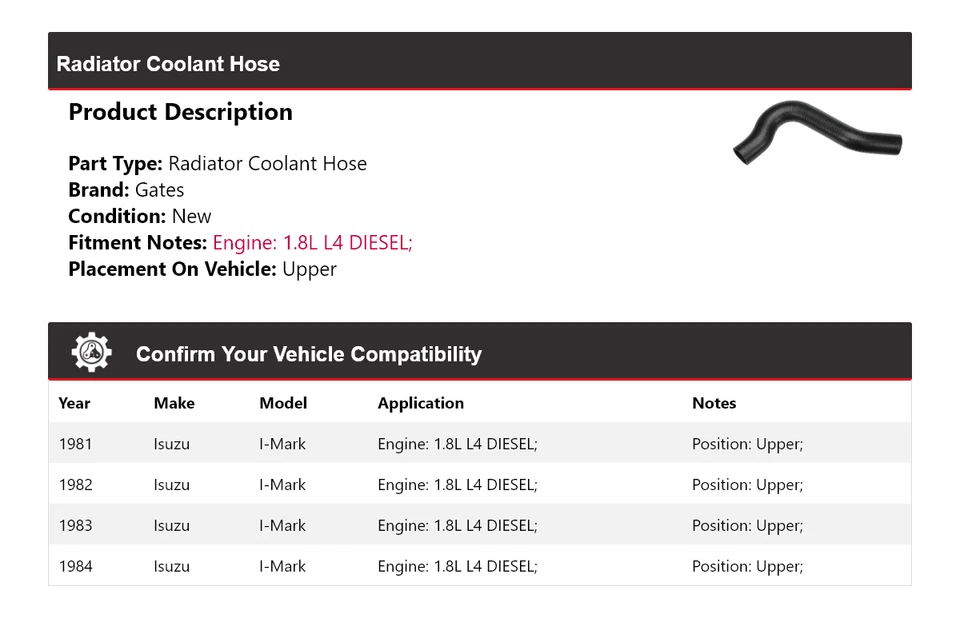Click Position Upper note in the 1984 row
This screenshot has width=960, height=618.
746,567
